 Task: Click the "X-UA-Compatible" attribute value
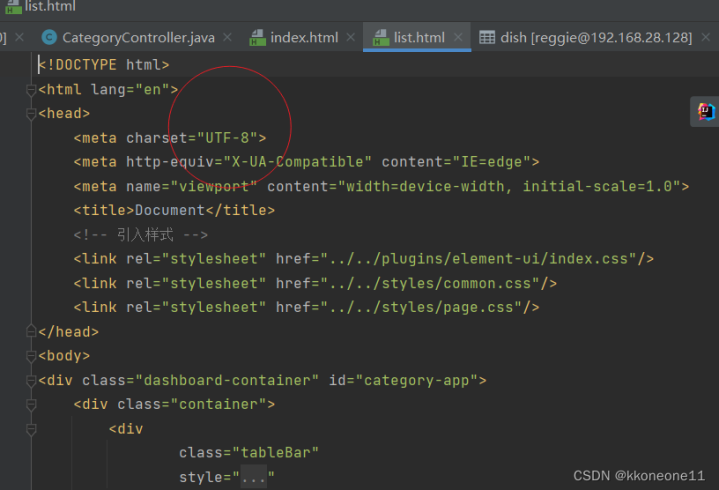[297, 162]
